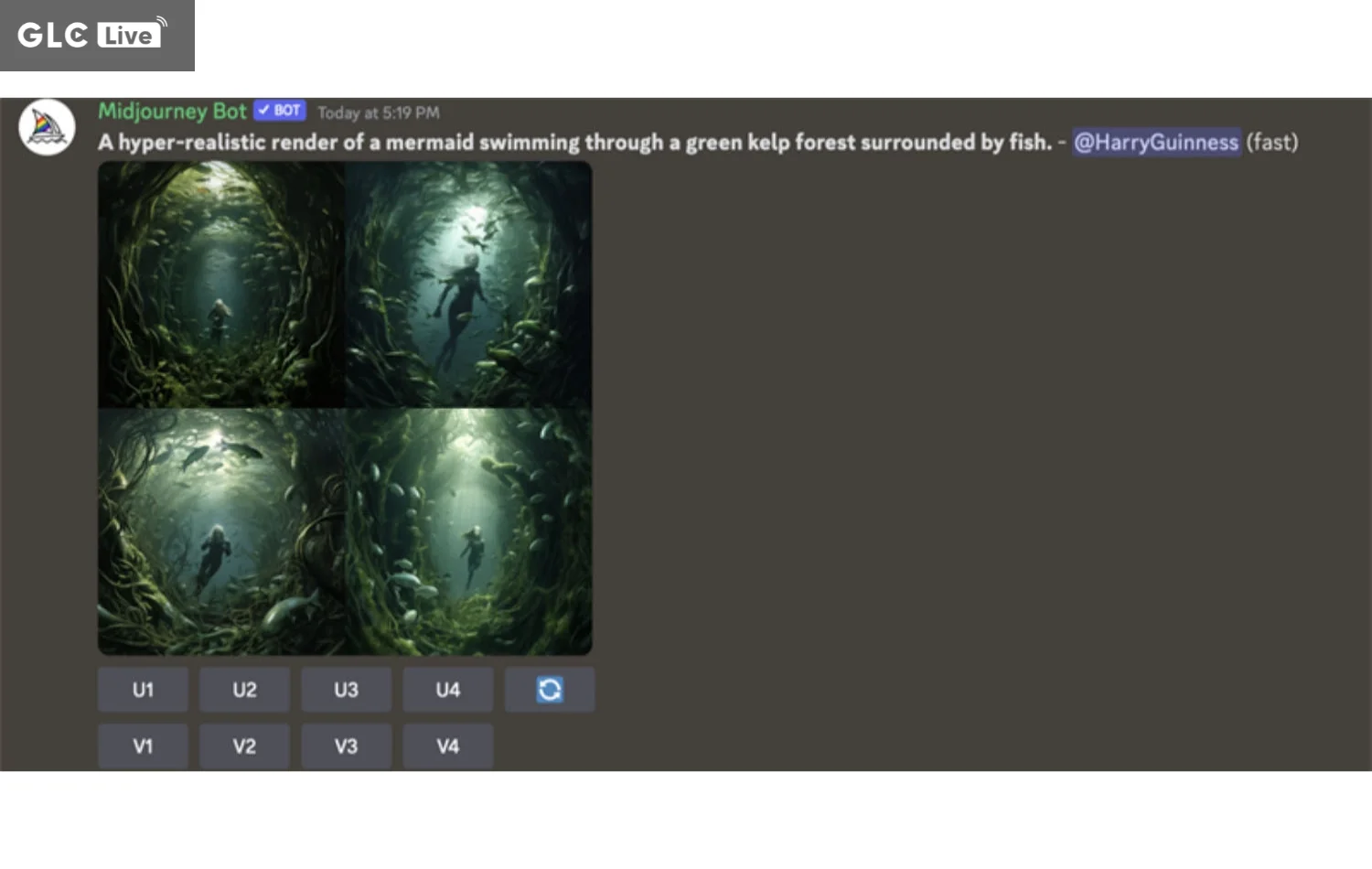Click the Today at 5:19 PM timestamp

pyautogui.click(x=379, y=113)
